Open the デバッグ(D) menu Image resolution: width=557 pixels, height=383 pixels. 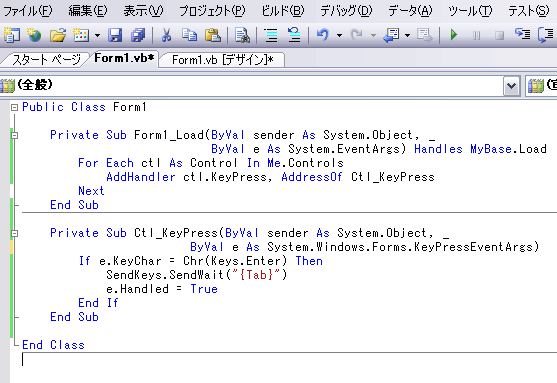(346, 11)
